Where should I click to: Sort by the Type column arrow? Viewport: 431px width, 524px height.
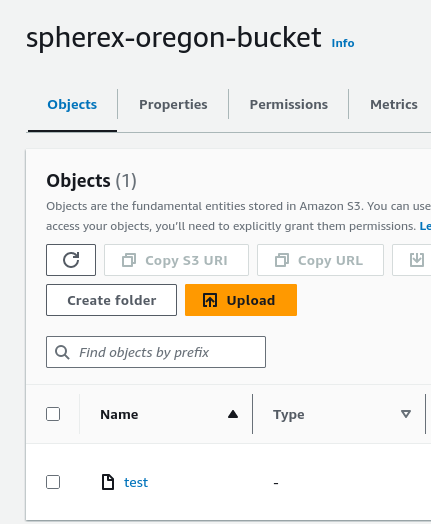406,414
